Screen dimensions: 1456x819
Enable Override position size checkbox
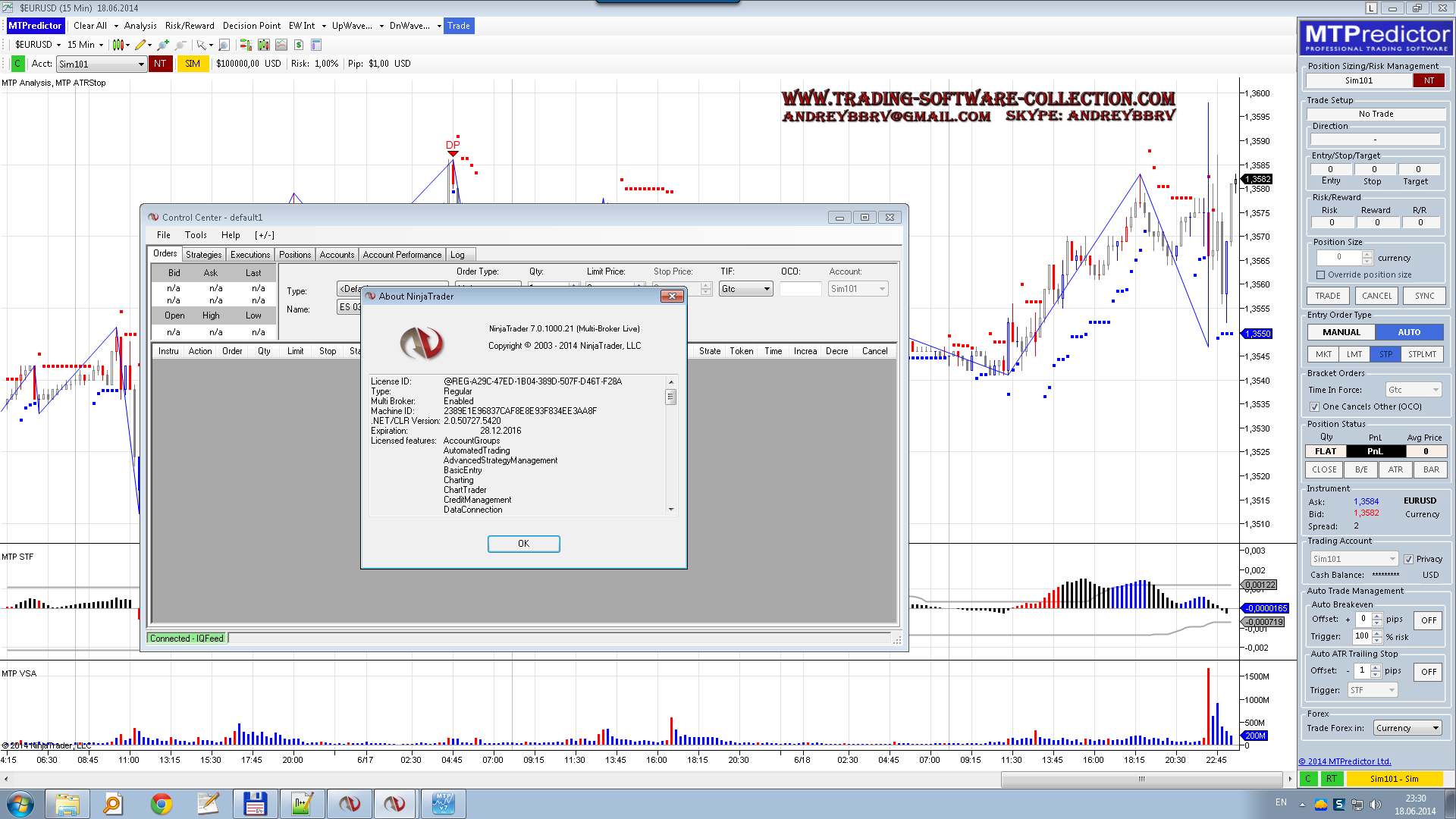pyautogui.click(x=1320, y=275)
